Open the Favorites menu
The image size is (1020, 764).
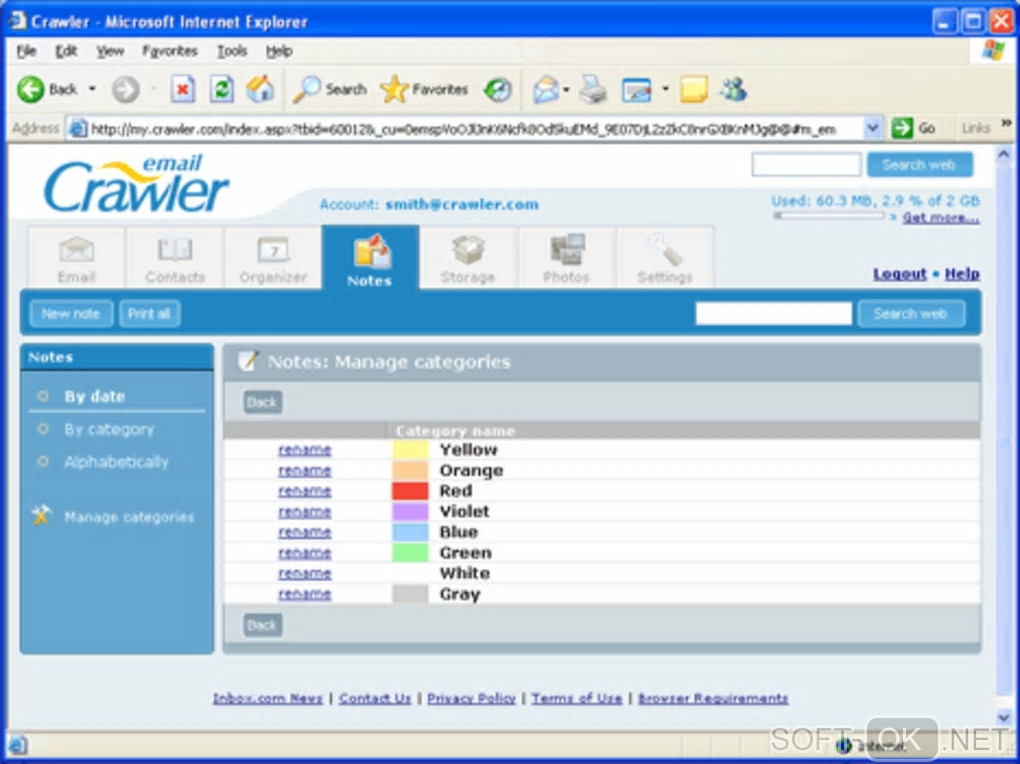[x=170, y=51]
